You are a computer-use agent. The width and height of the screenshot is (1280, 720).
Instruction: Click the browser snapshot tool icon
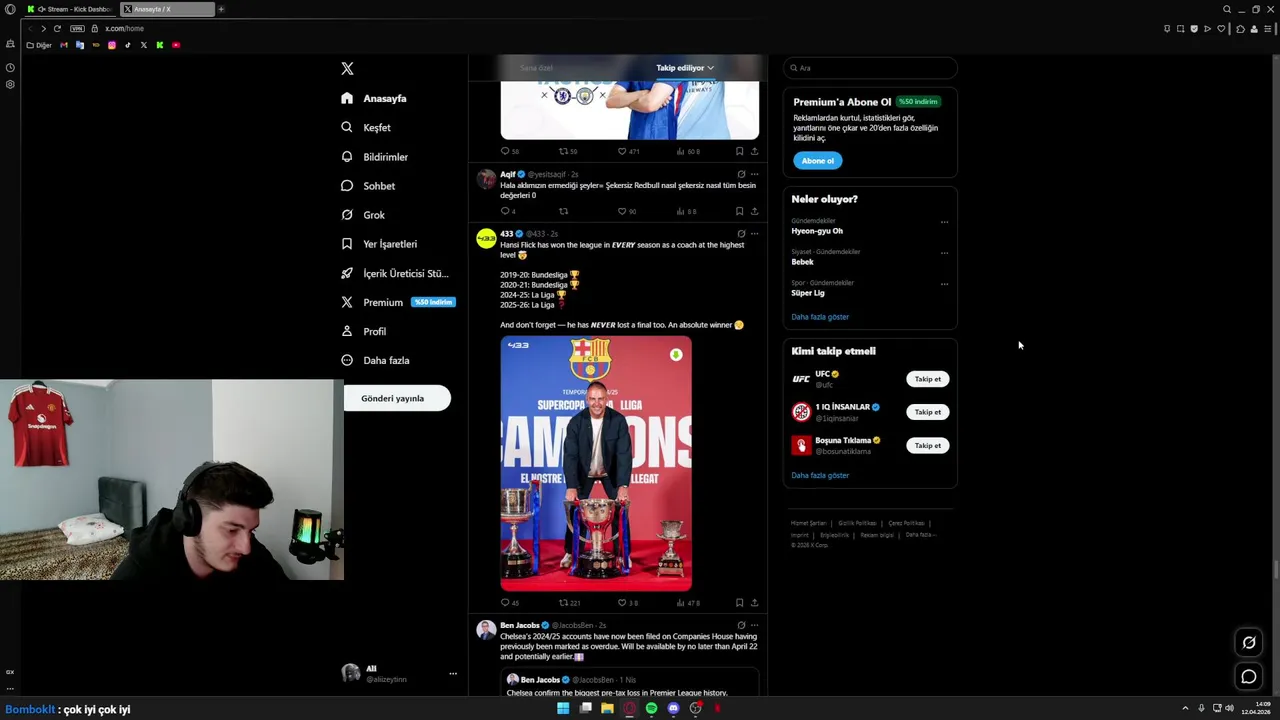point(1180,28)
